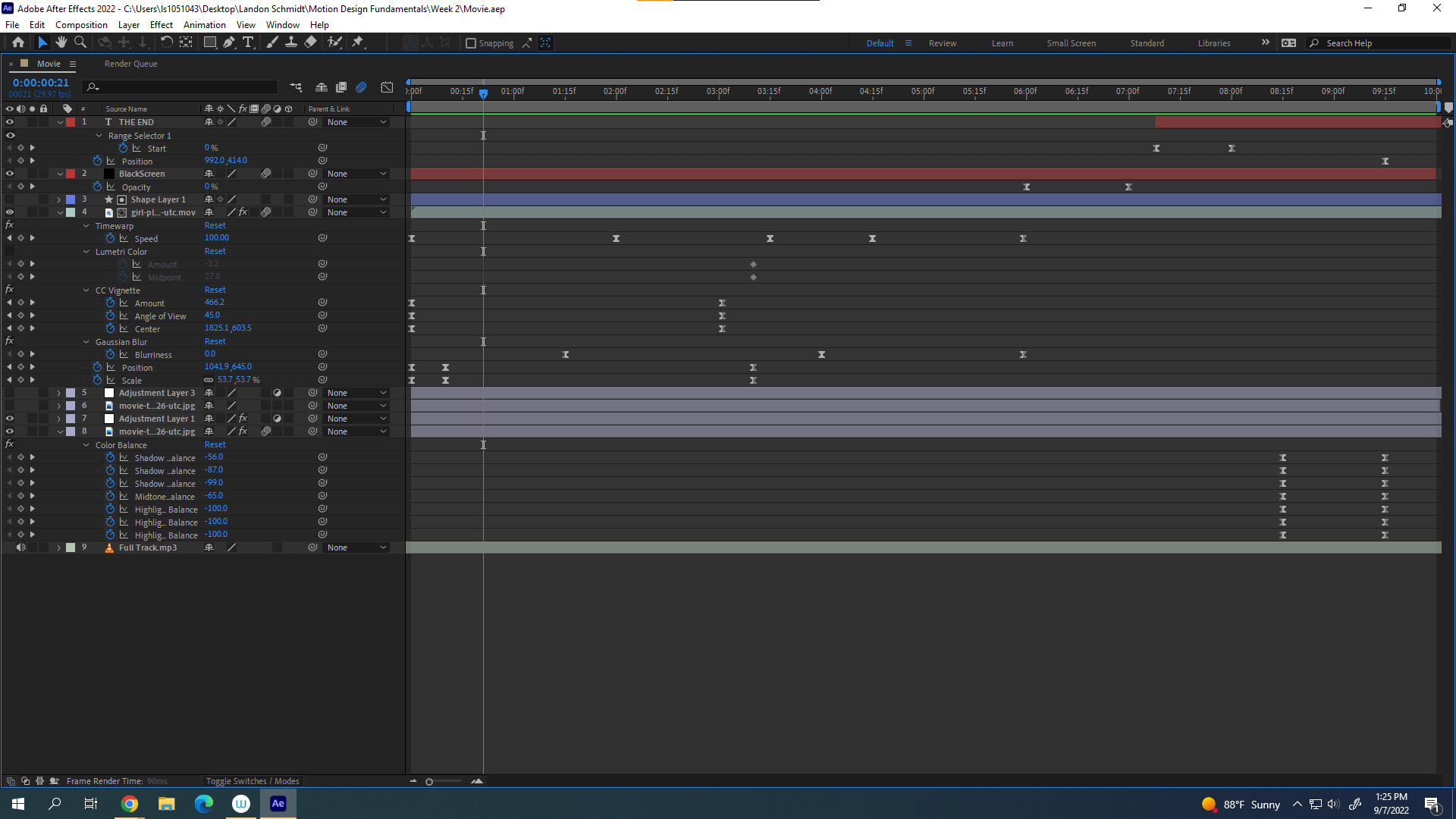The width and height of the screenshot is (1456, 819).
Task: Select the Hand tool
Action: tap(61, 42)
